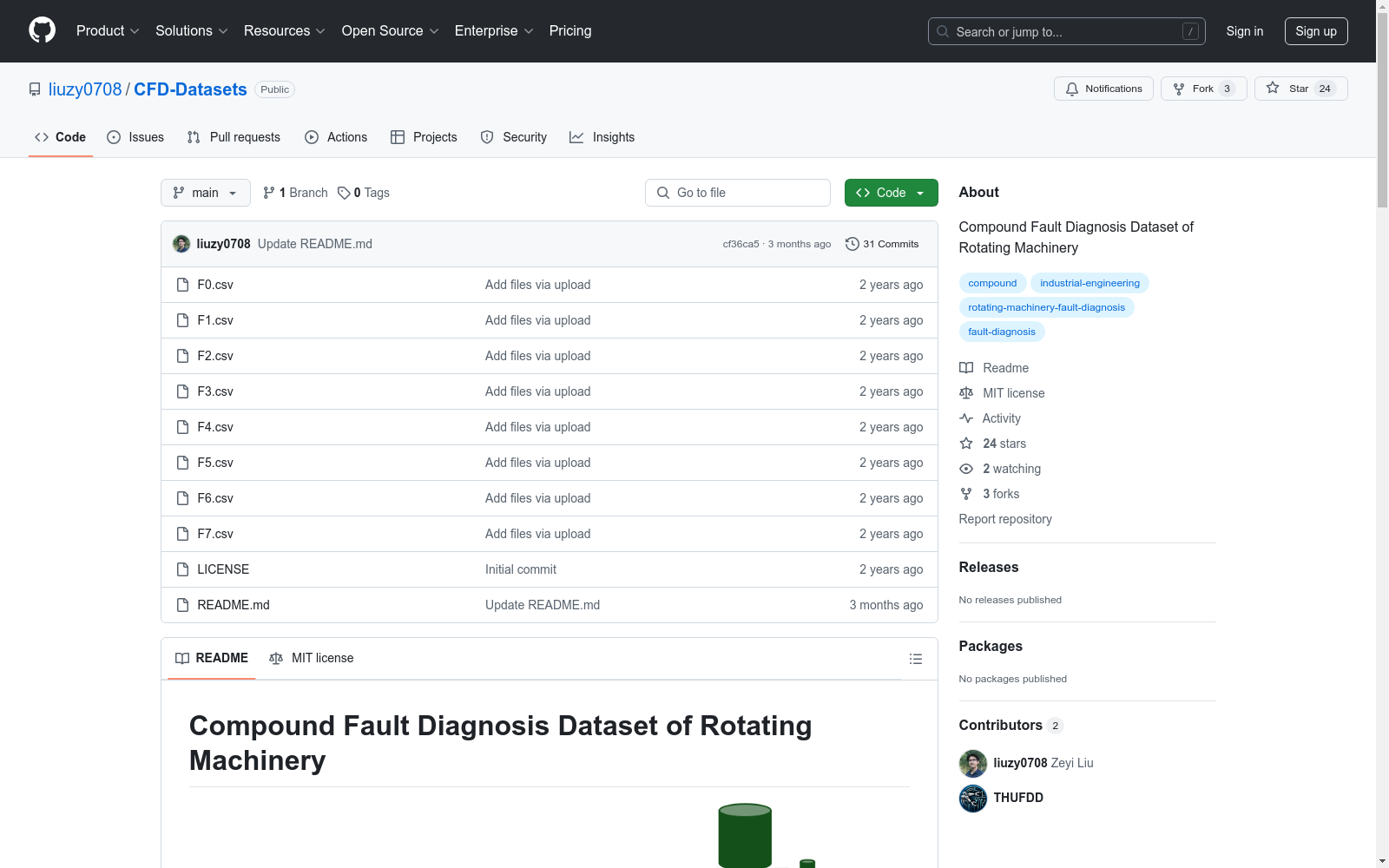Click the fork icon beside 3 forks
The image size is (1389, 868).
(x=966, y=494)
